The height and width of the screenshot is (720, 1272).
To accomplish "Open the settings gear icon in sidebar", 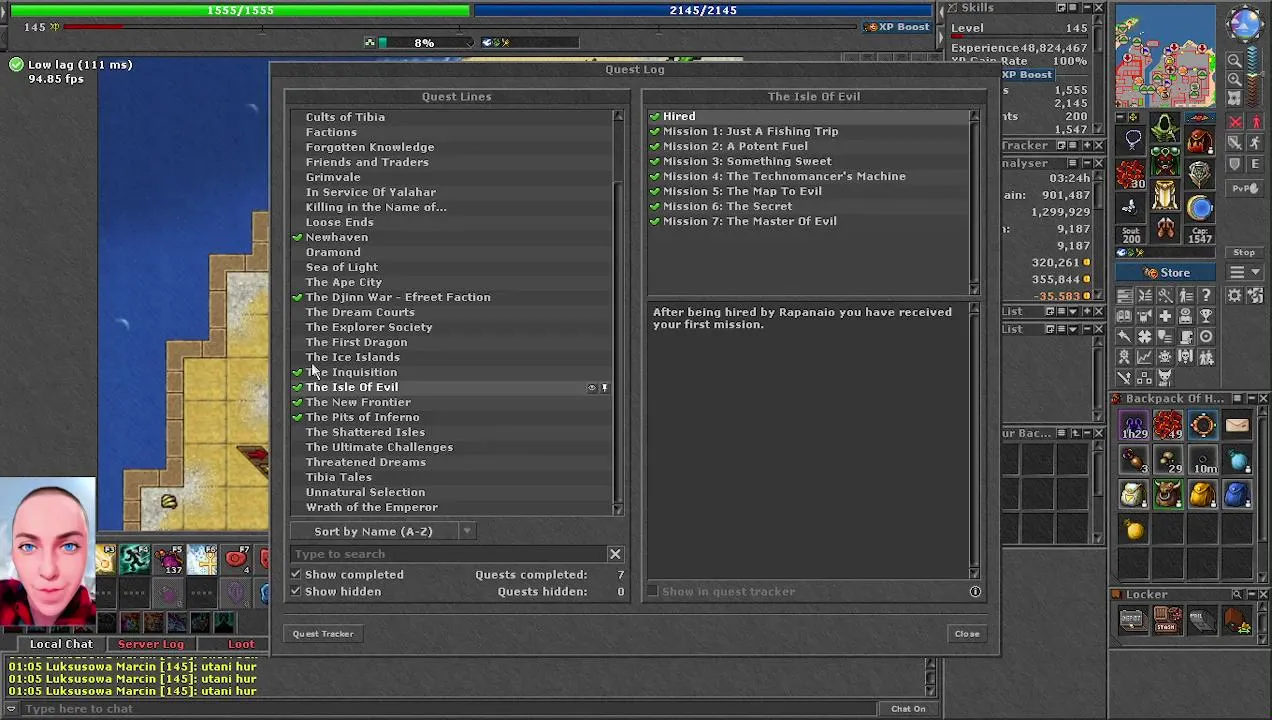I will (1234, 296).
